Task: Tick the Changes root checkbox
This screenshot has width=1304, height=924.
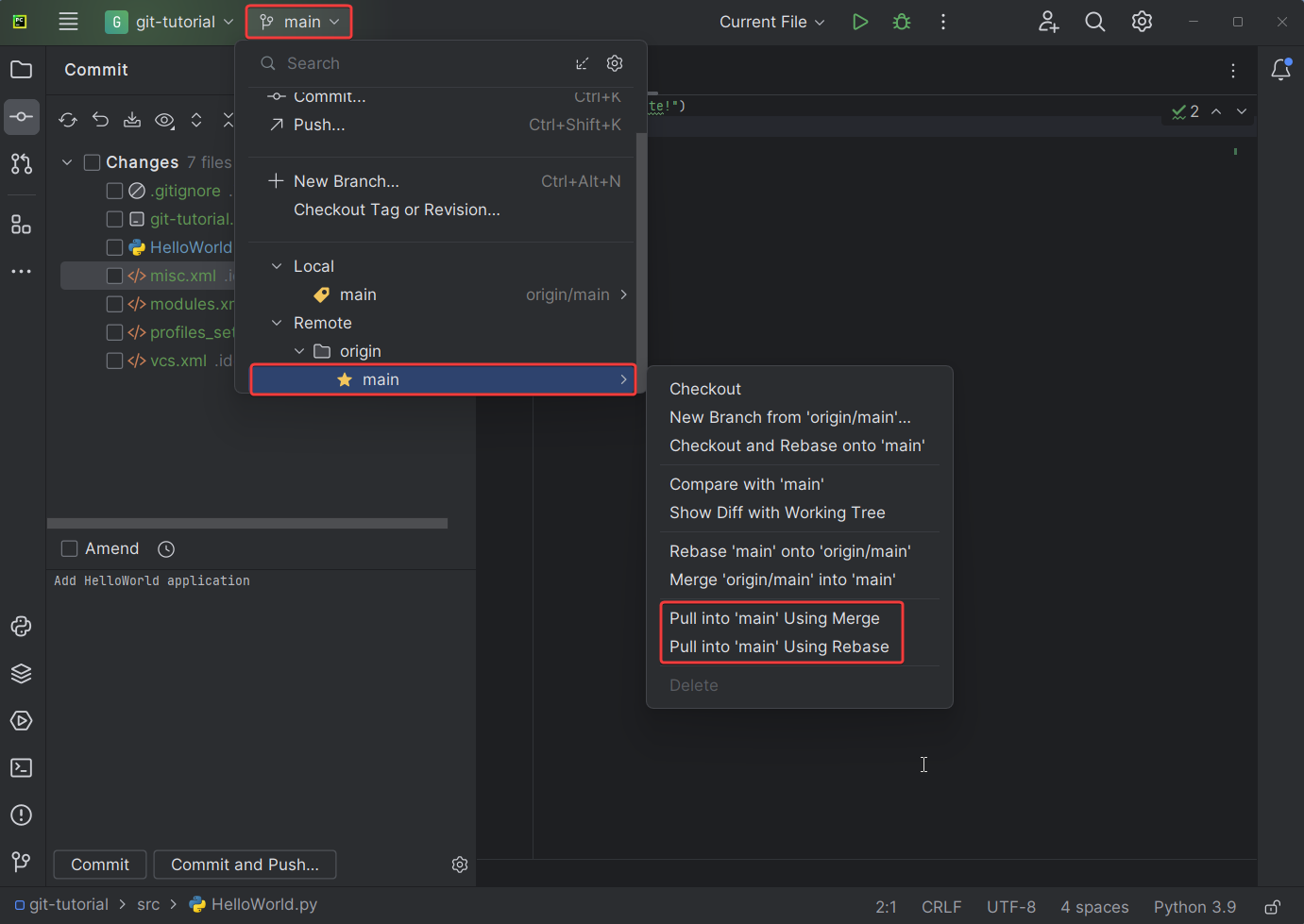Action: point(92,162)
